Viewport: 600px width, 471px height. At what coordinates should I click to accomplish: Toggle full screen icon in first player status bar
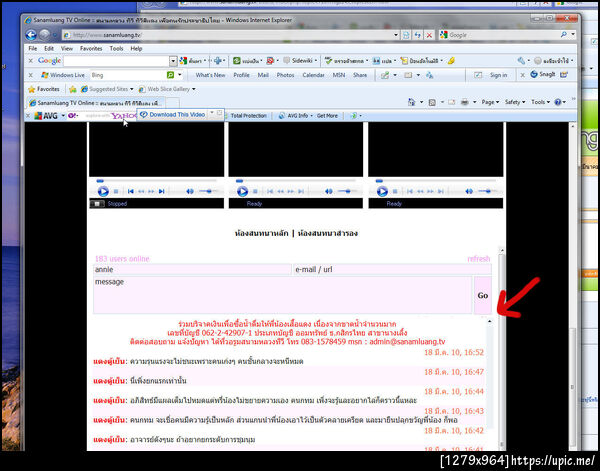[x=97, y=204]
